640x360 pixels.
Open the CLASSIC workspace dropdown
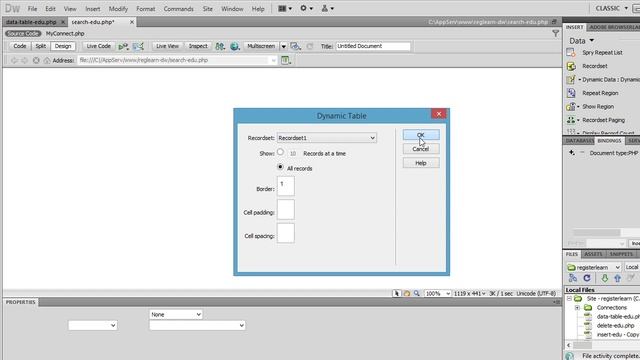coord(612,8)
